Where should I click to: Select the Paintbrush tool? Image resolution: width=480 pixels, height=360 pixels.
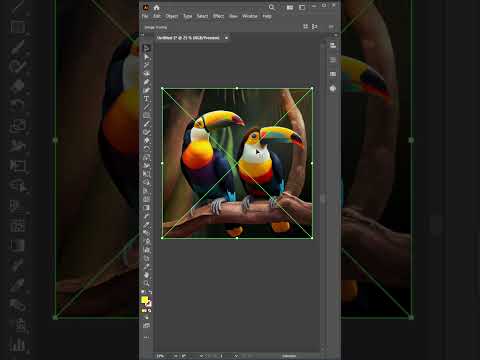[146, 124]
